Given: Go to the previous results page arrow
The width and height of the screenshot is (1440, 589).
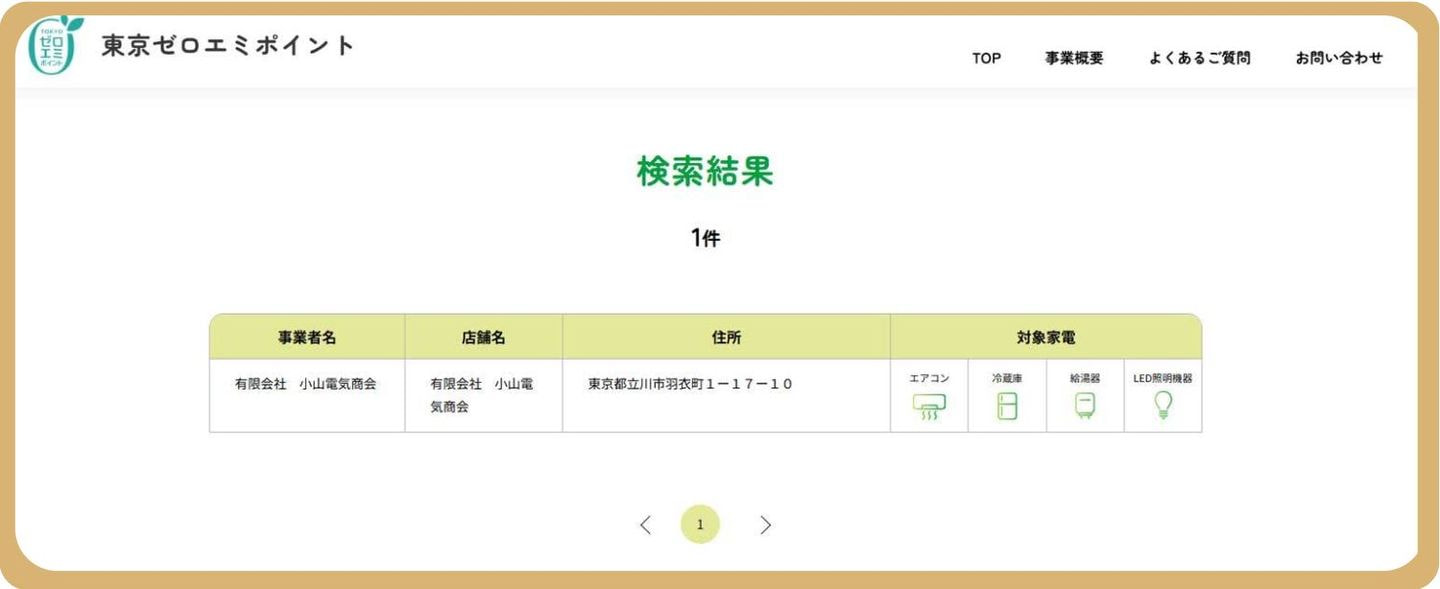Looking at the screenshot, I should [645, 525].
